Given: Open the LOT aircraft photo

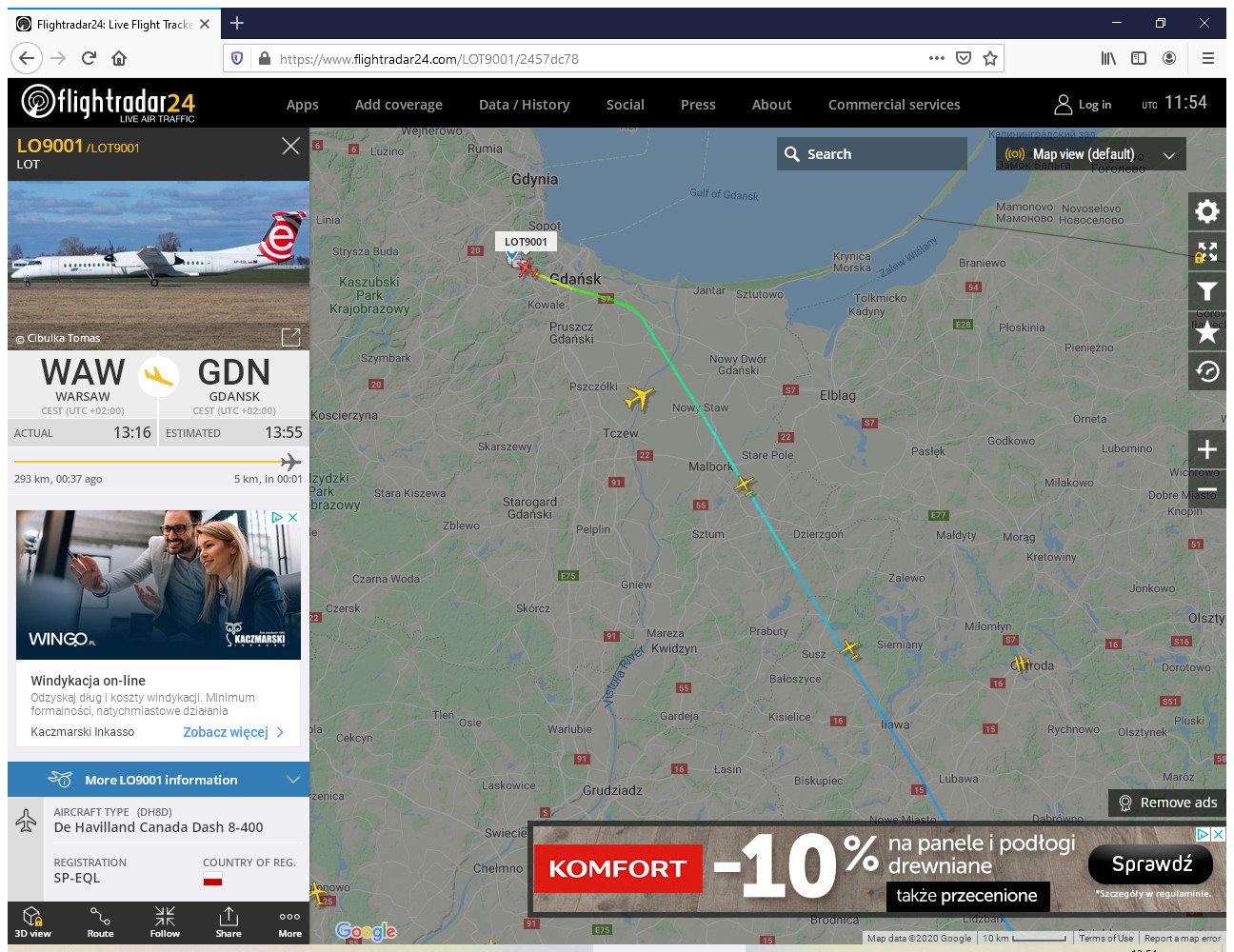Looking at the screenshot, I should (158, 266).
